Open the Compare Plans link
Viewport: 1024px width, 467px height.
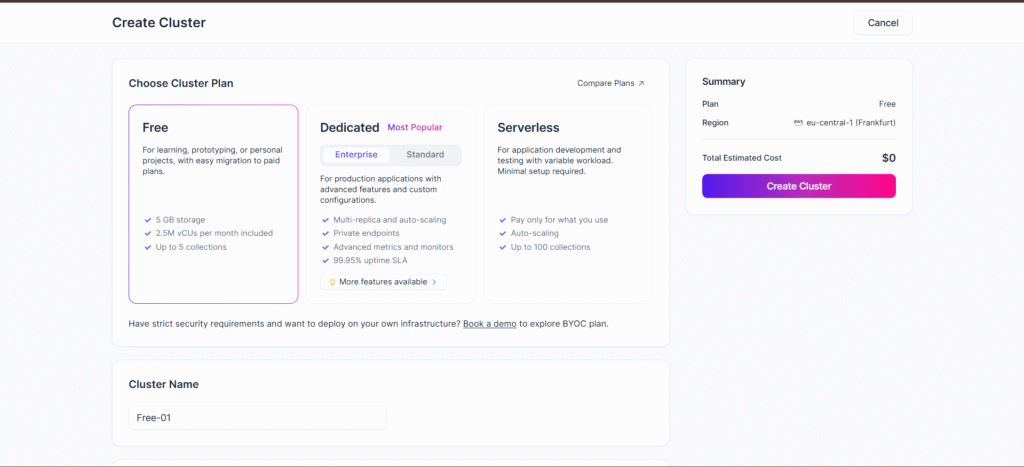pos(606,84)
